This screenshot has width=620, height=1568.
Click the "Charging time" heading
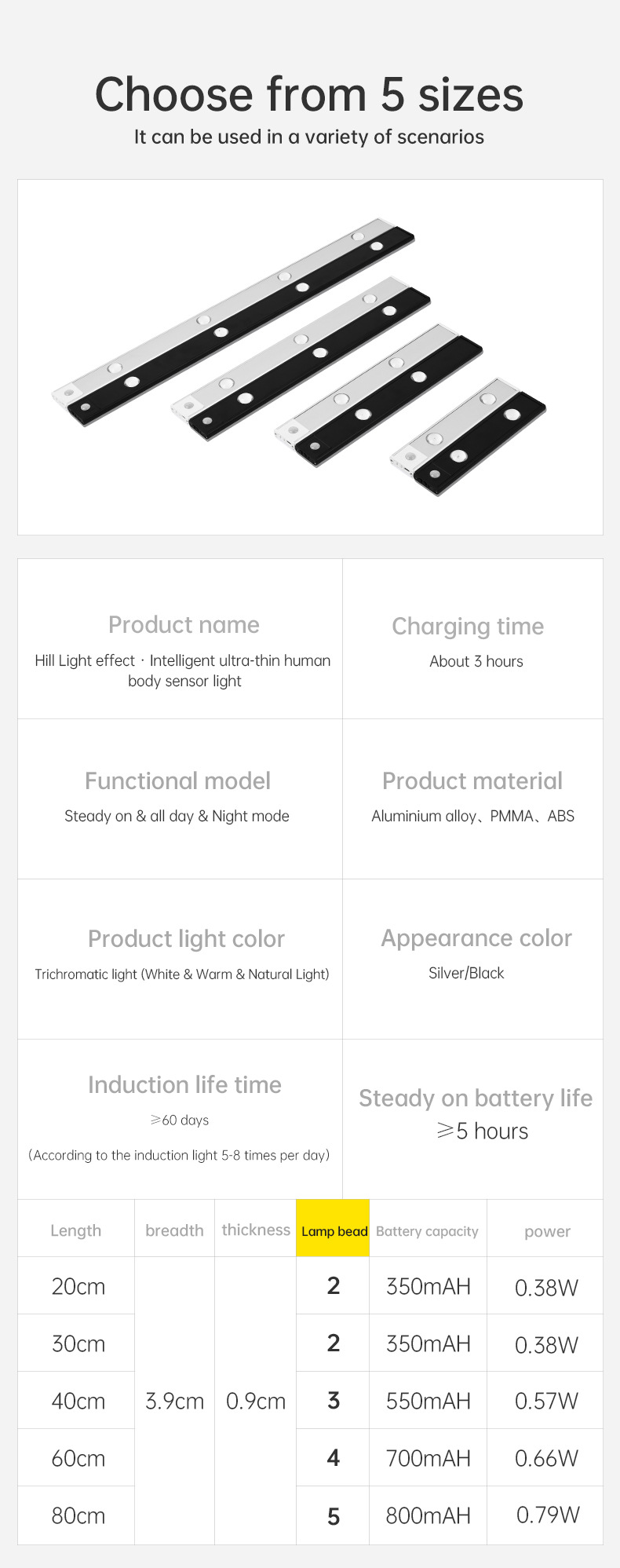coord(468,626)
